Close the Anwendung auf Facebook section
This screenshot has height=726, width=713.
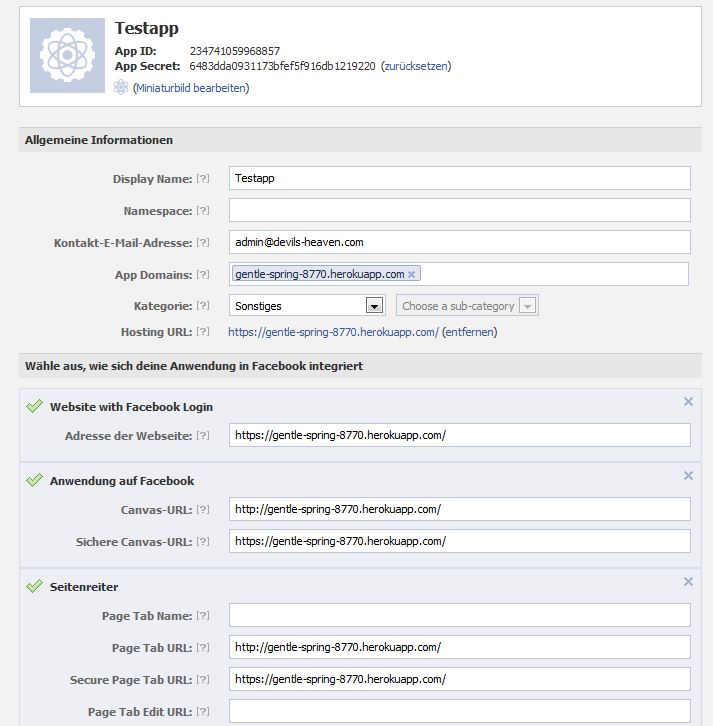(688, 476)
